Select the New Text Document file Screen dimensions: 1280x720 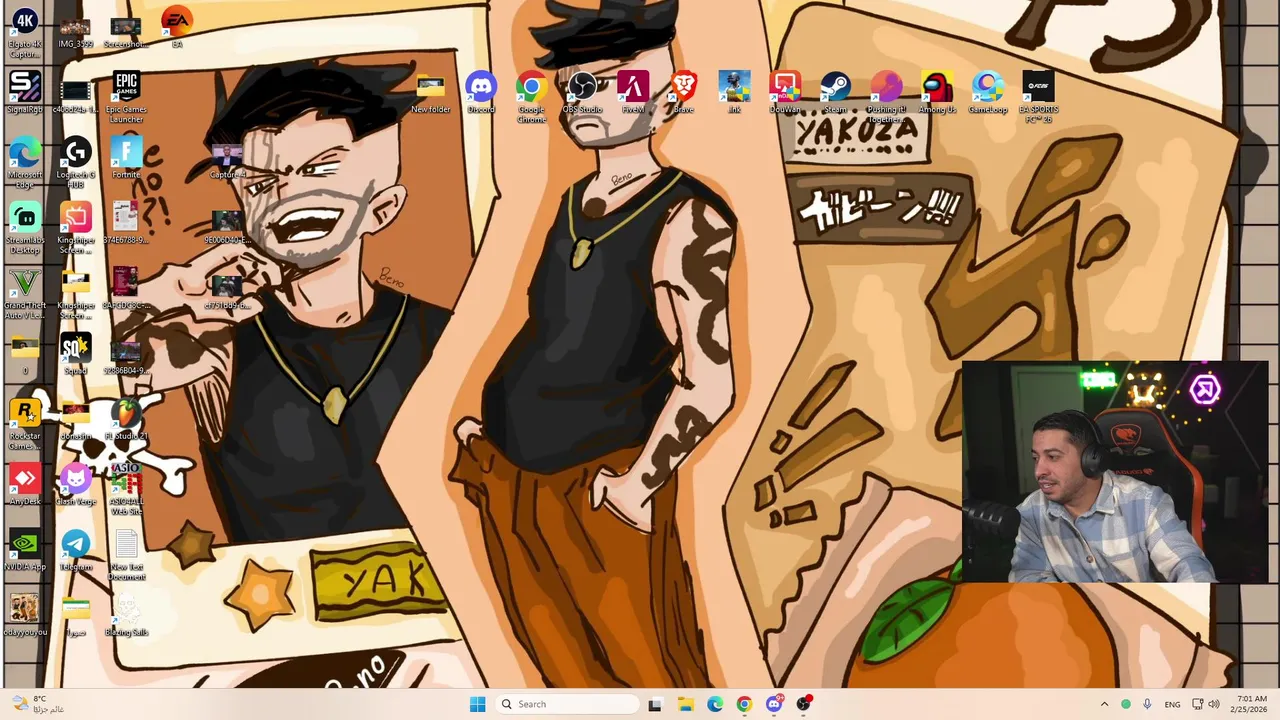[126, 555]
